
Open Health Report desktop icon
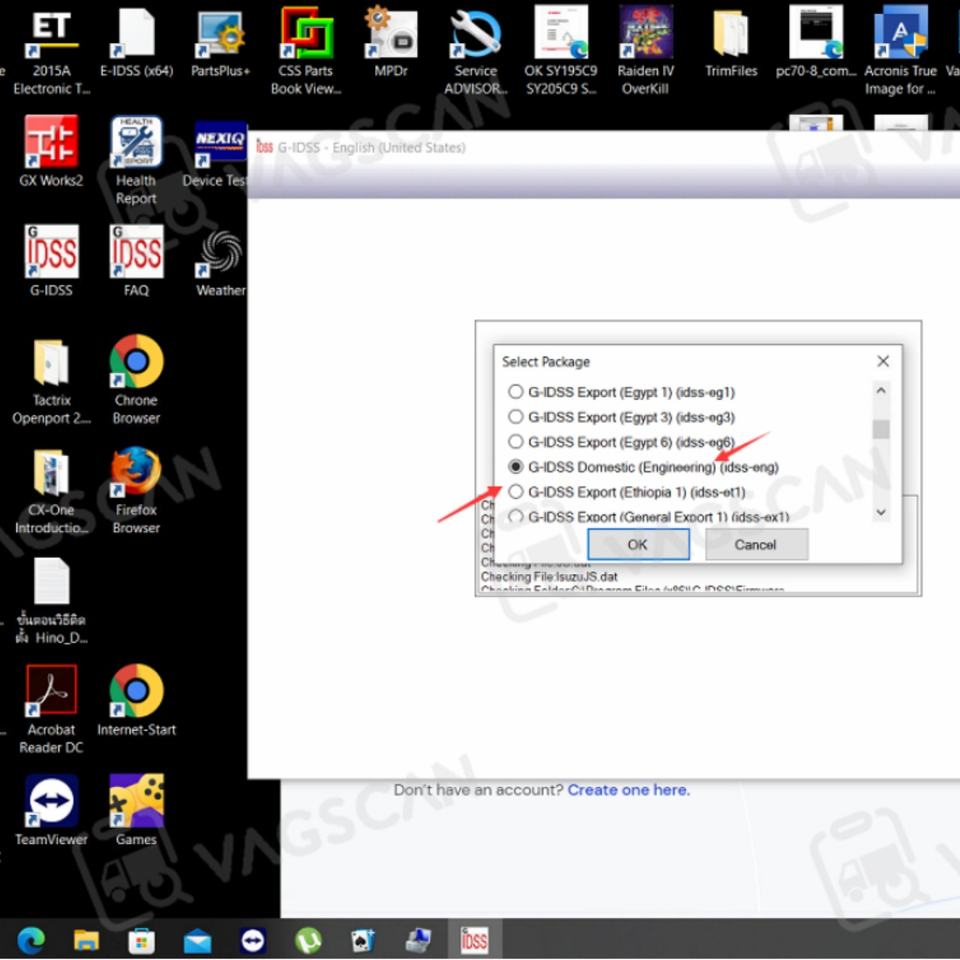(x=136, y=162)
